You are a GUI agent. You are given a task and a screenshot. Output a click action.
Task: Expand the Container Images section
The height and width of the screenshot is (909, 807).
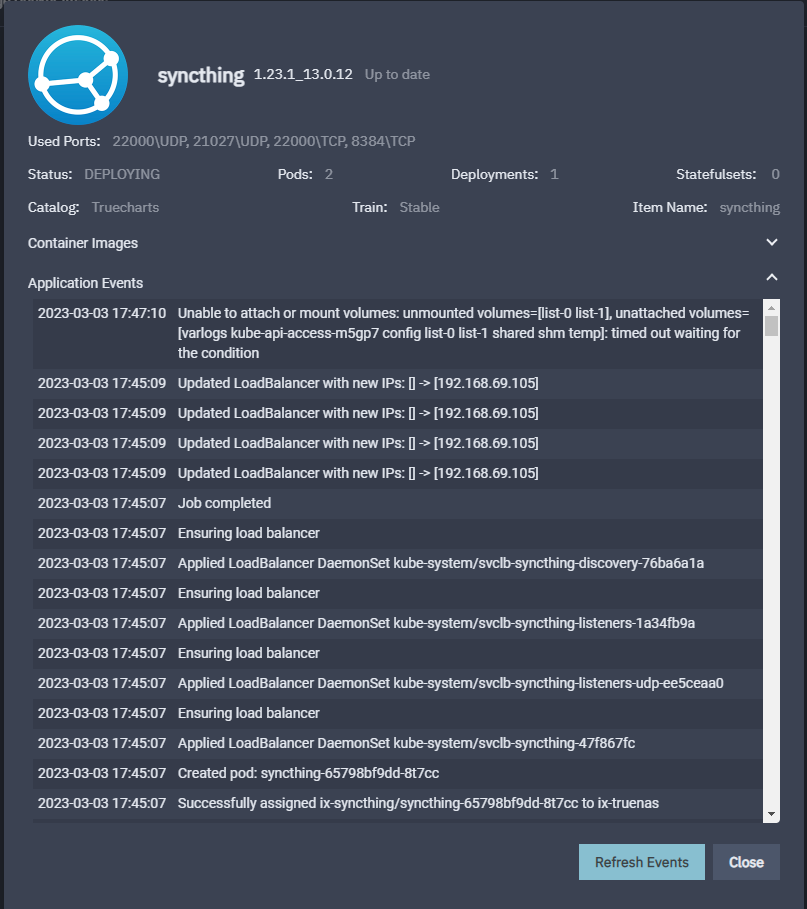tap(772, 242)
